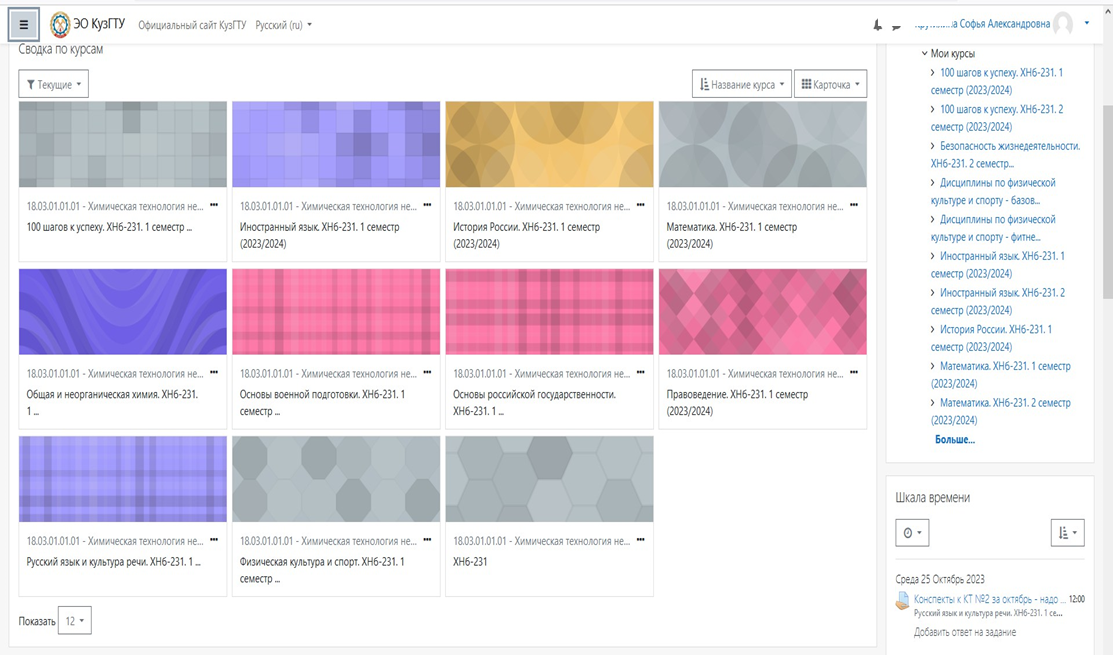
Task: Select 100 шагов к успеху 1 семестр in sidebar
Action: (997, 81)
